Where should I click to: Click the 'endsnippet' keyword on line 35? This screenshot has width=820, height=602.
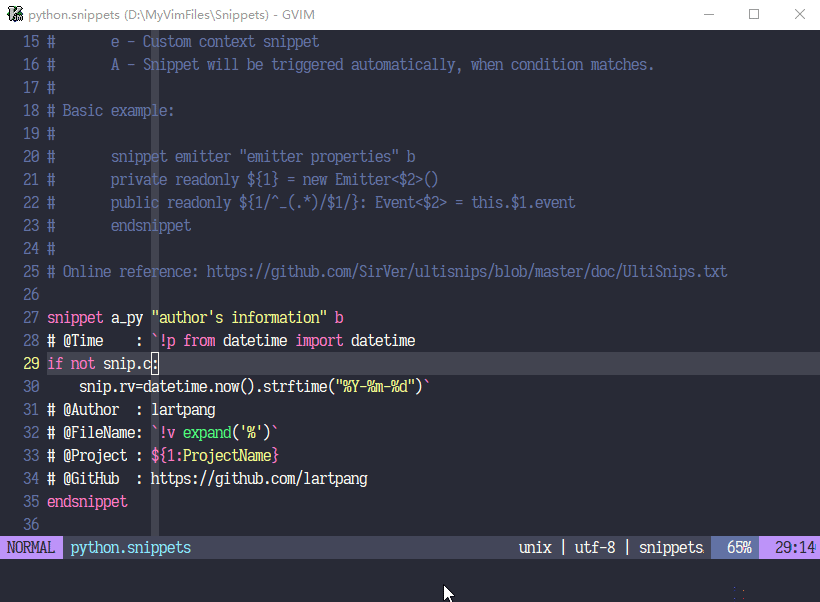87,502
